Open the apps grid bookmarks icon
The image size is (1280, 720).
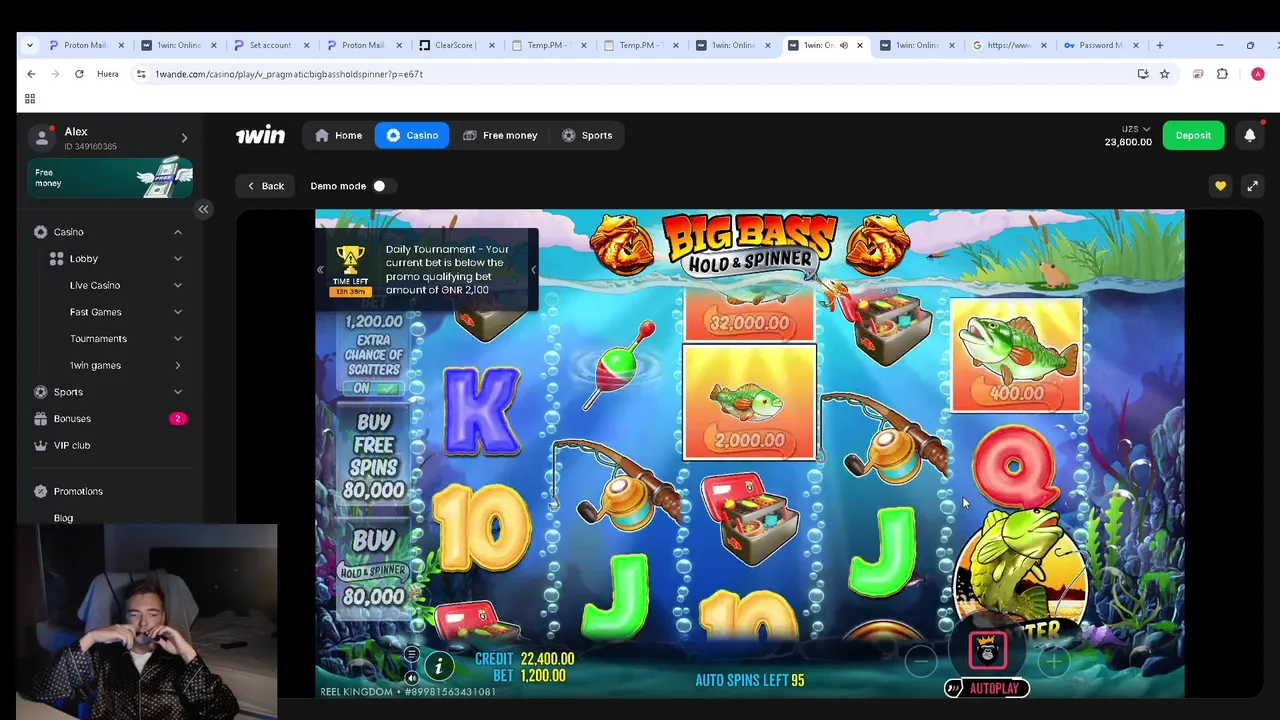coord(30,98)
